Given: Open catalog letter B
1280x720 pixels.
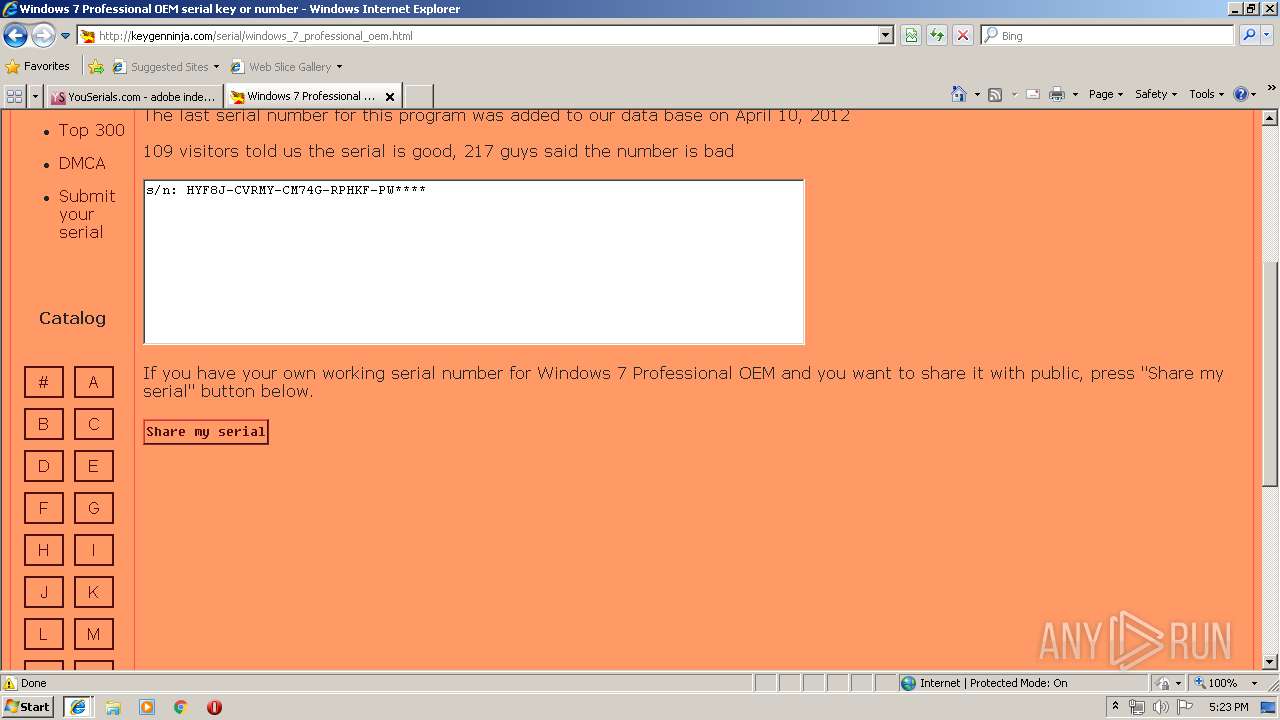Looking at the screenshot, I should pos(44,424).
